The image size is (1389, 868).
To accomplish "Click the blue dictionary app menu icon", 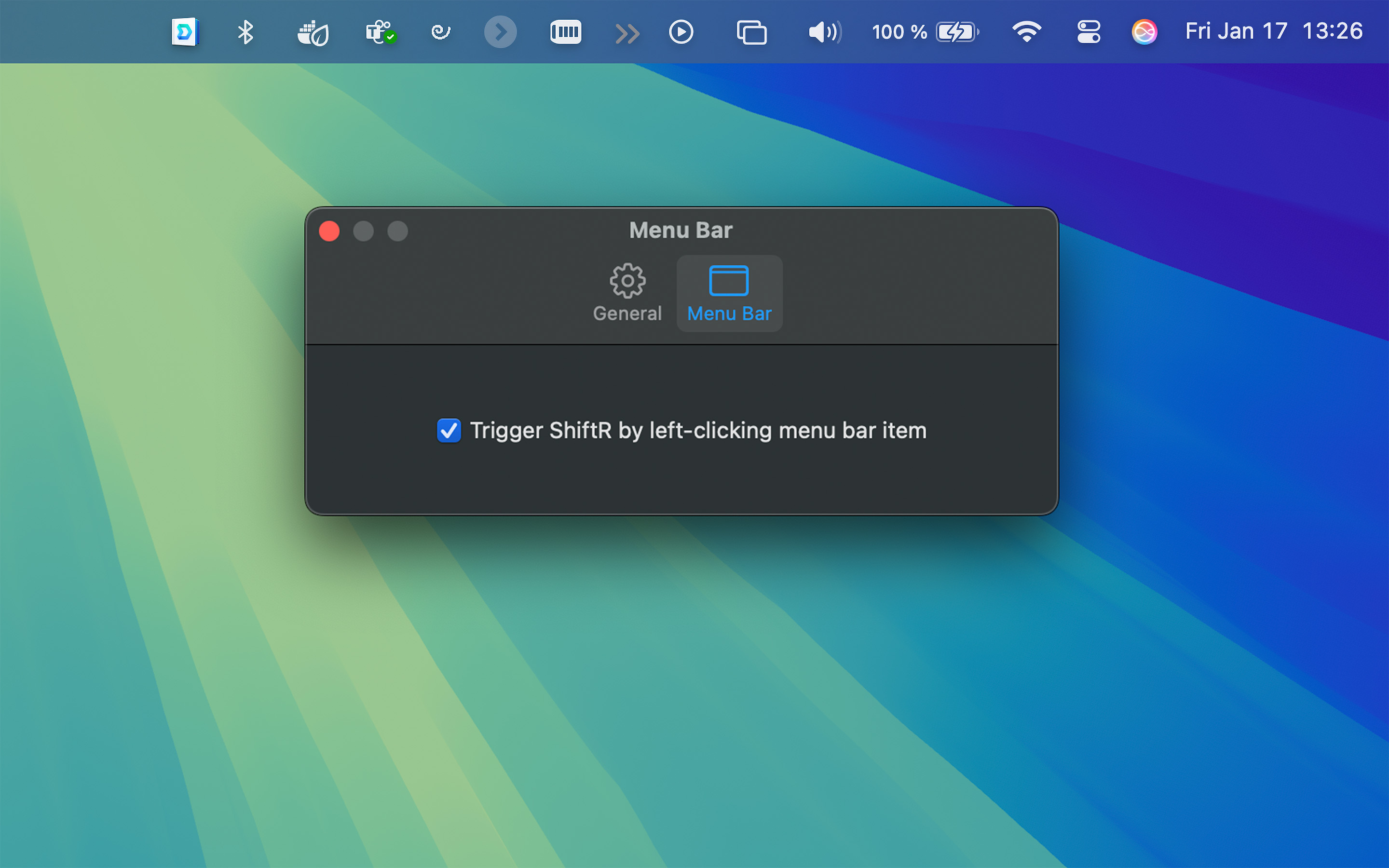I will [185, 31].
